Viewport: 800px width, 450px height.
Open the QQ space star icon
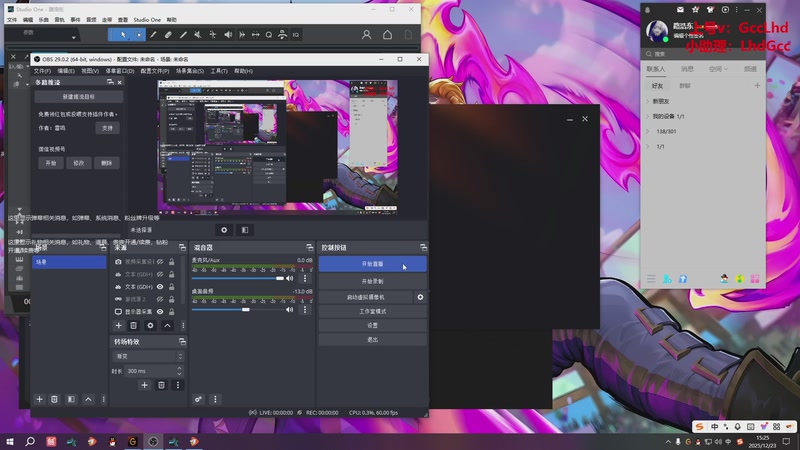pos(695,10)
